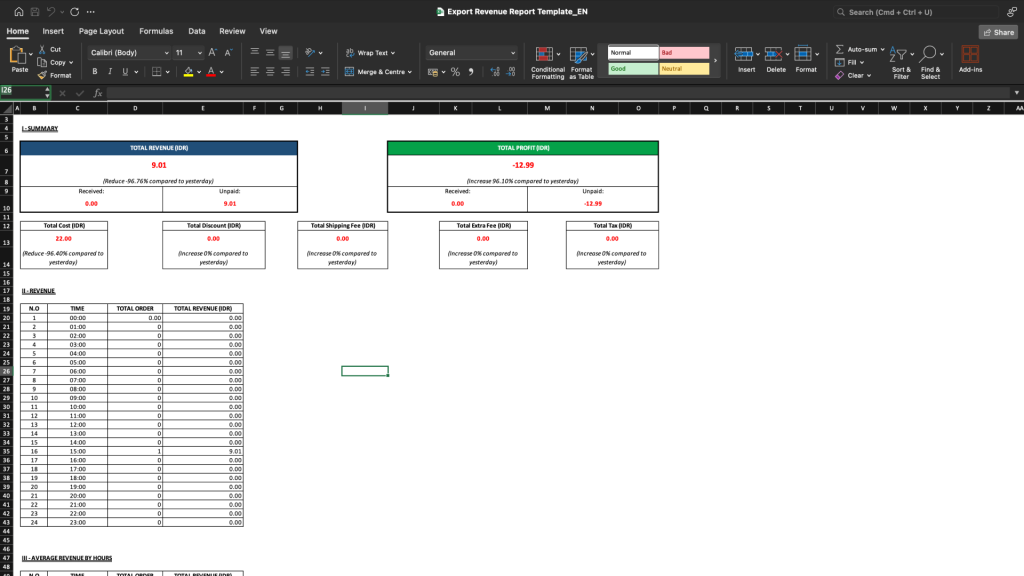Apply the red font colour A
The image size is (1024, 576).
tap(211, 72)
